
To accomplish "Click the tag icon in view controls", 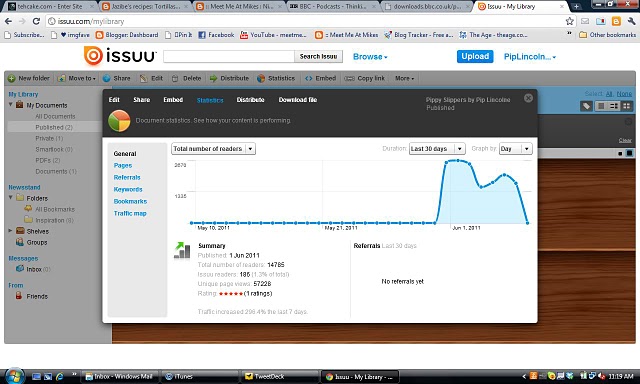I will coord(586,106).
